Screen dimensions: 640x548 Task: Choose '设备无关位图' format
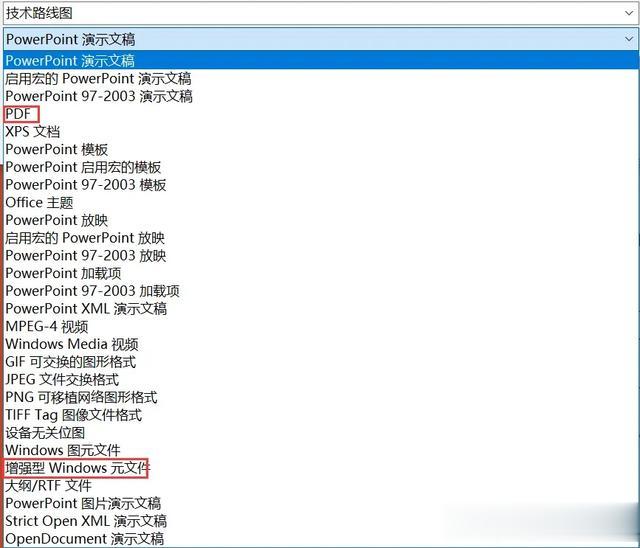[321, 433]
